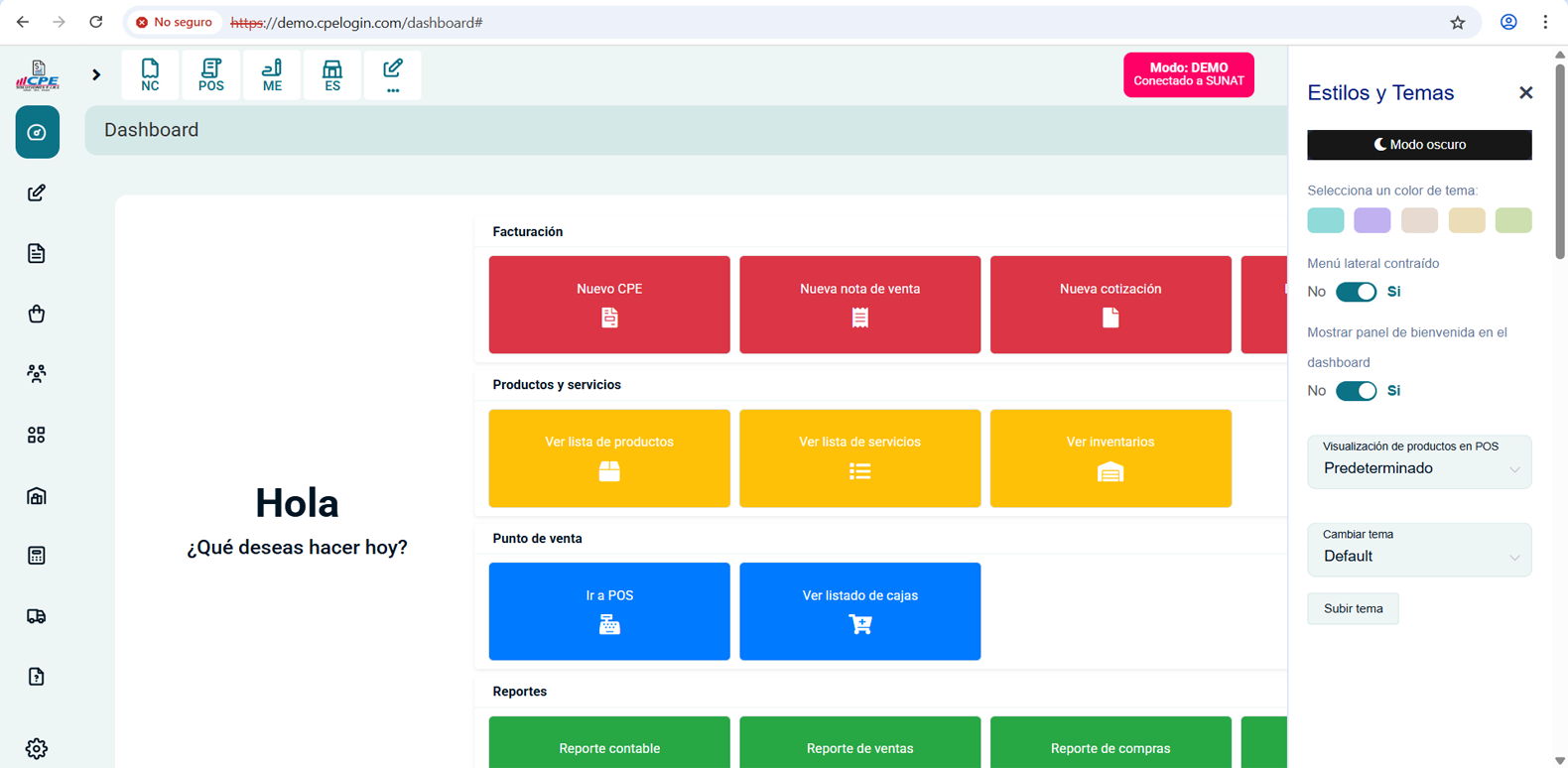The width and height of the screenshot is (1568, 768).
Task: Open the NC shortcut icon
Action: click(x=150, y=75)
